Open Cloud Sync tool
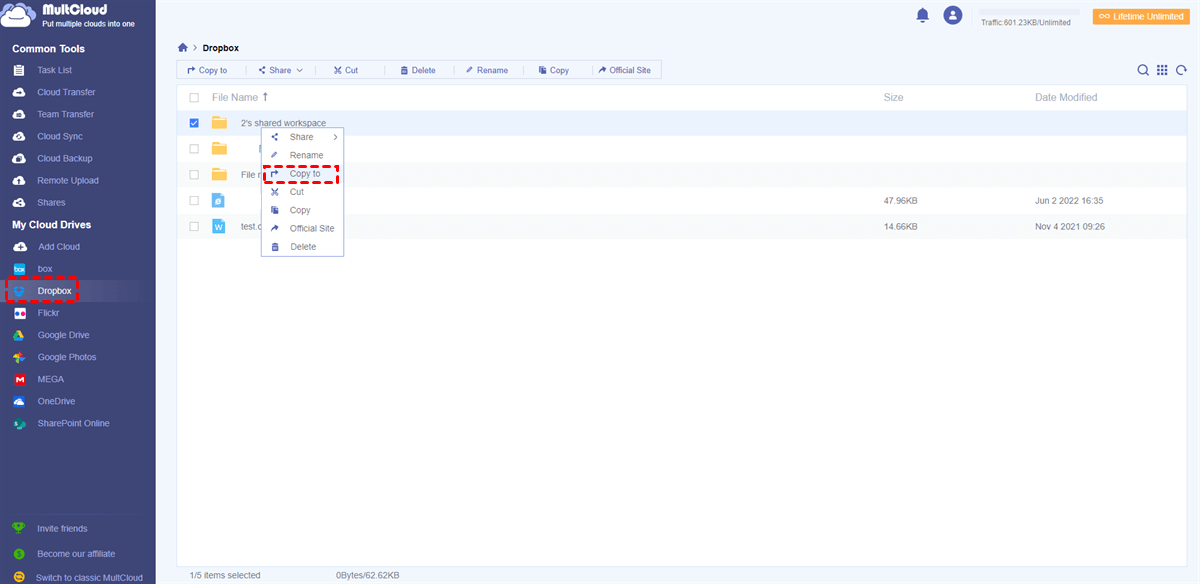Screen dimensions: 1200x584 60,136
